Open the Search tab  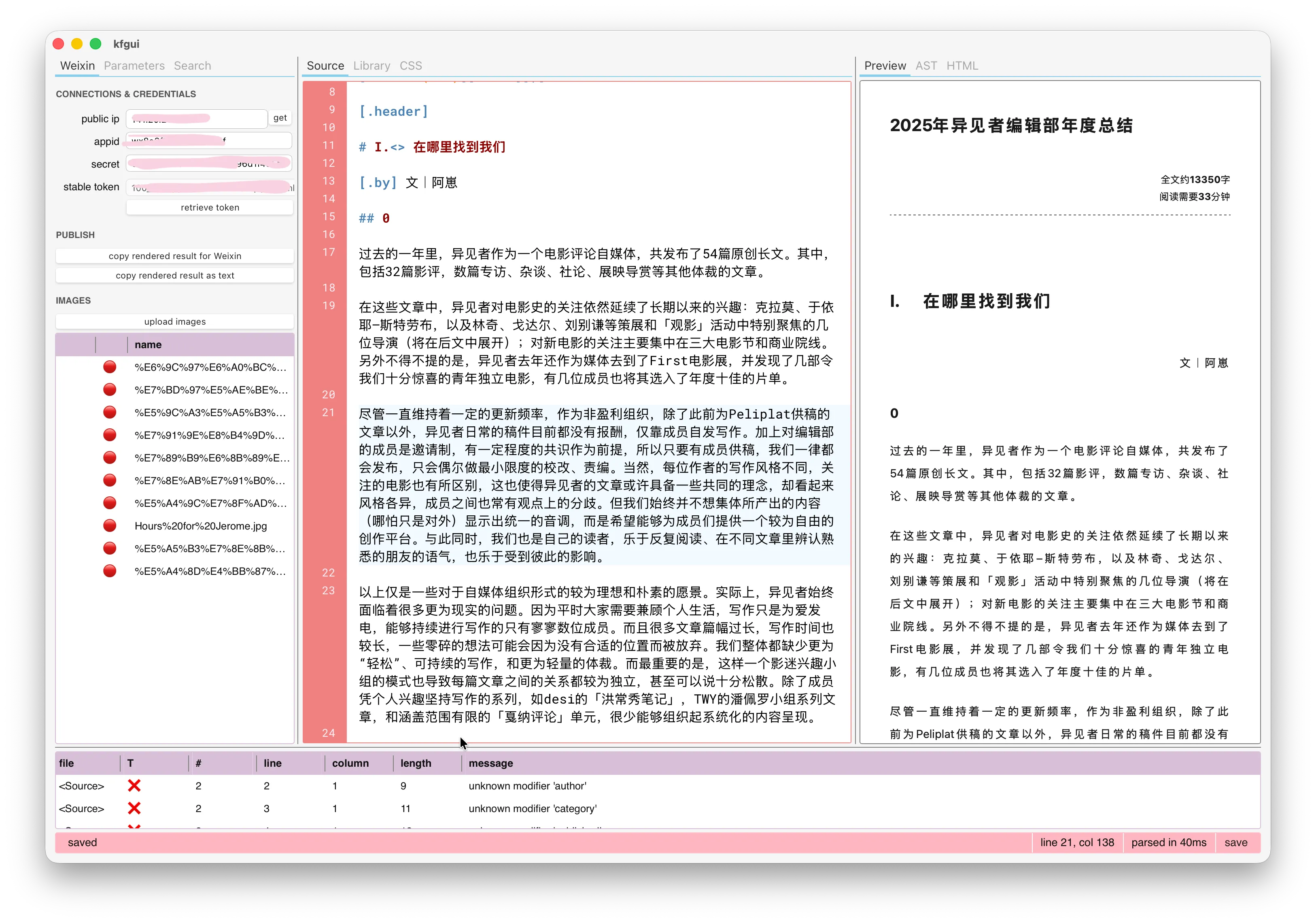192,65
